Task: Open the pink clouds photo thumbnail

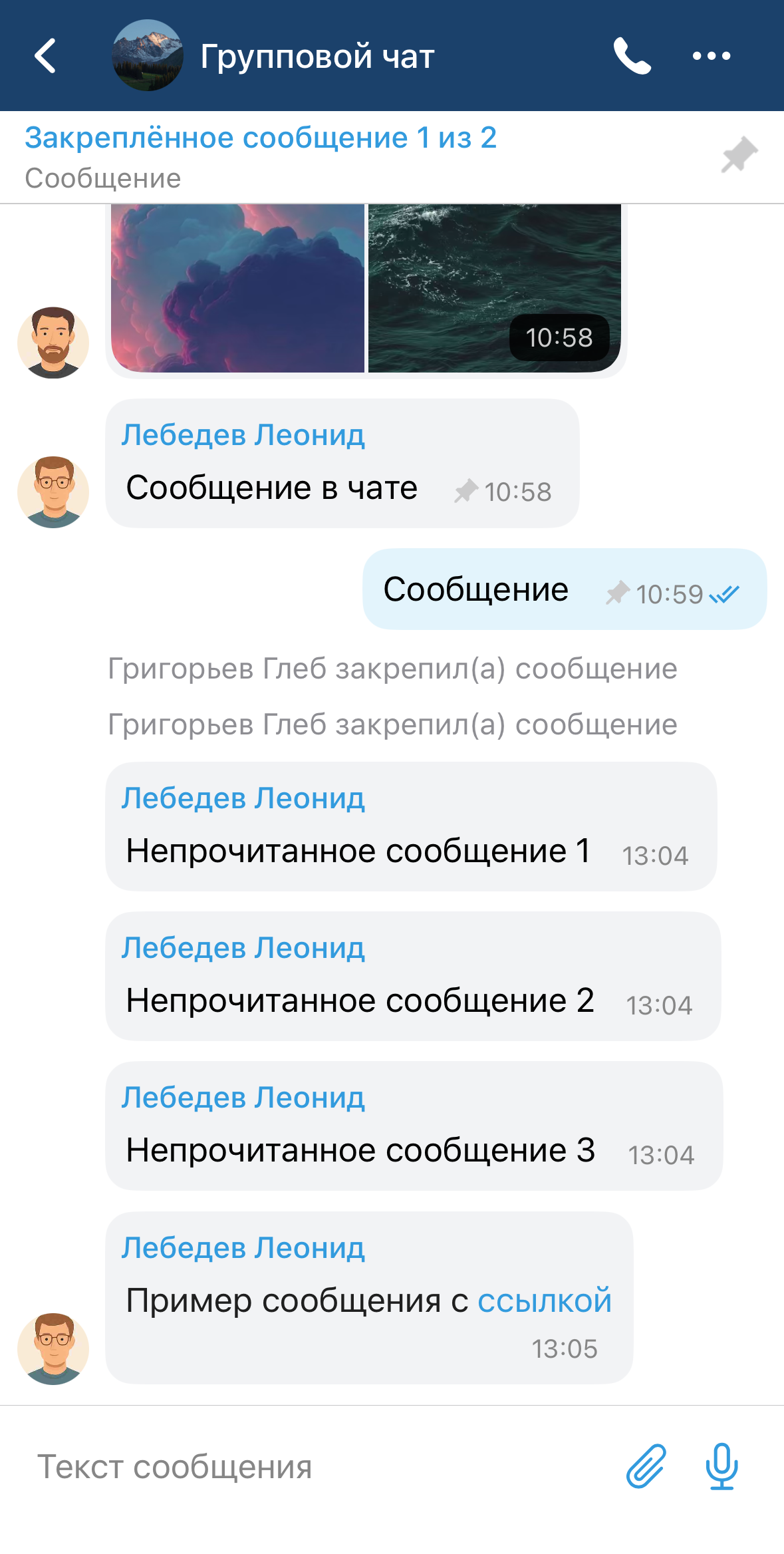Action: (237, 288)
